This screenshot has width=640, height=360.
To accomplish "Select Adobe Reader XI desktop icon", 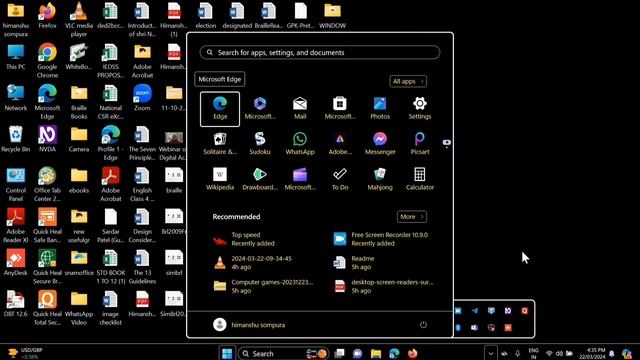I will (16, 225).
